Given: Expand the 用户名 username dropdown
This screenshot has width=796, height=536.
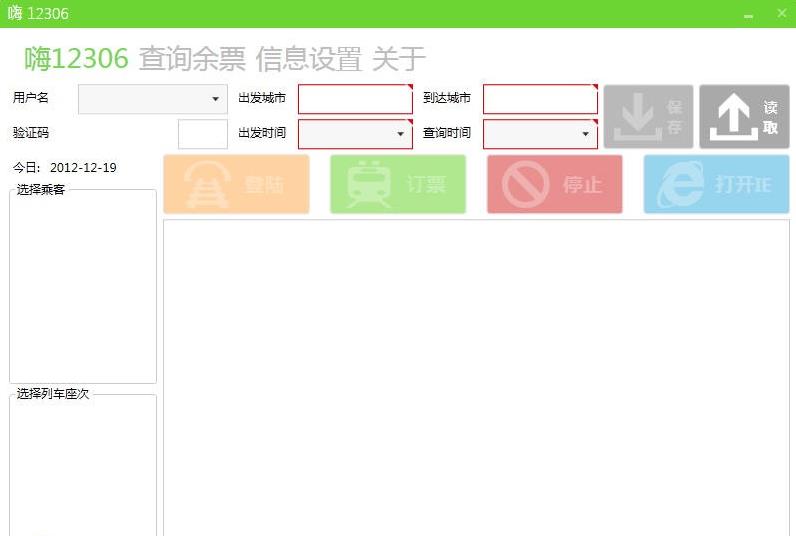Looking at the screenshot, I should tap(215, 99).
